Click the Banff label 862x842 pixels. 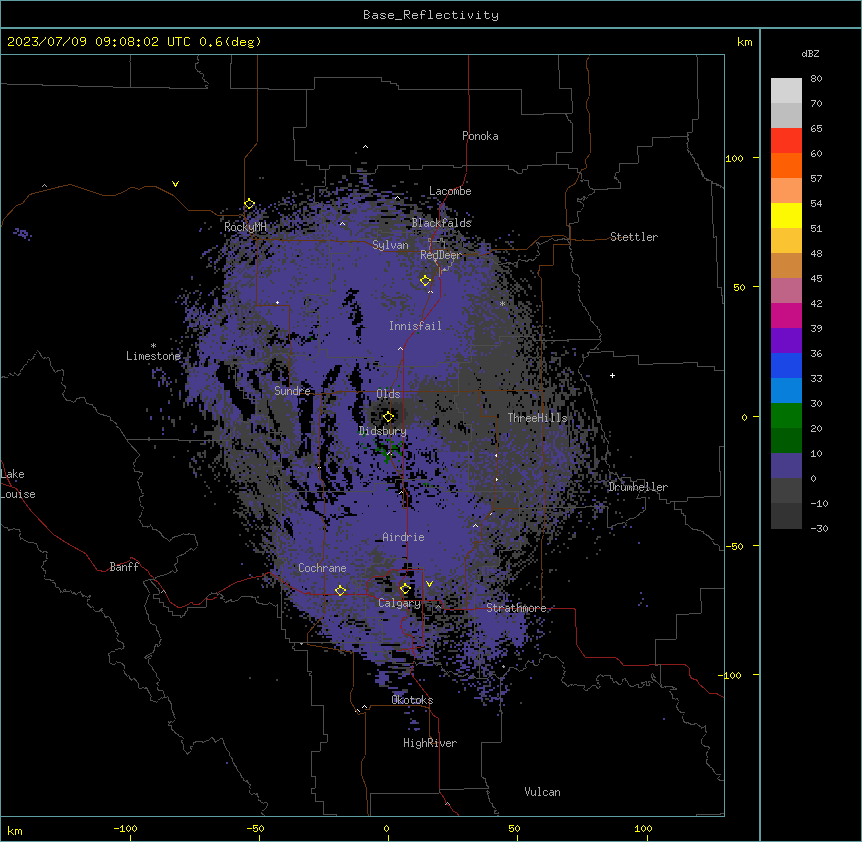coord(124,567)
